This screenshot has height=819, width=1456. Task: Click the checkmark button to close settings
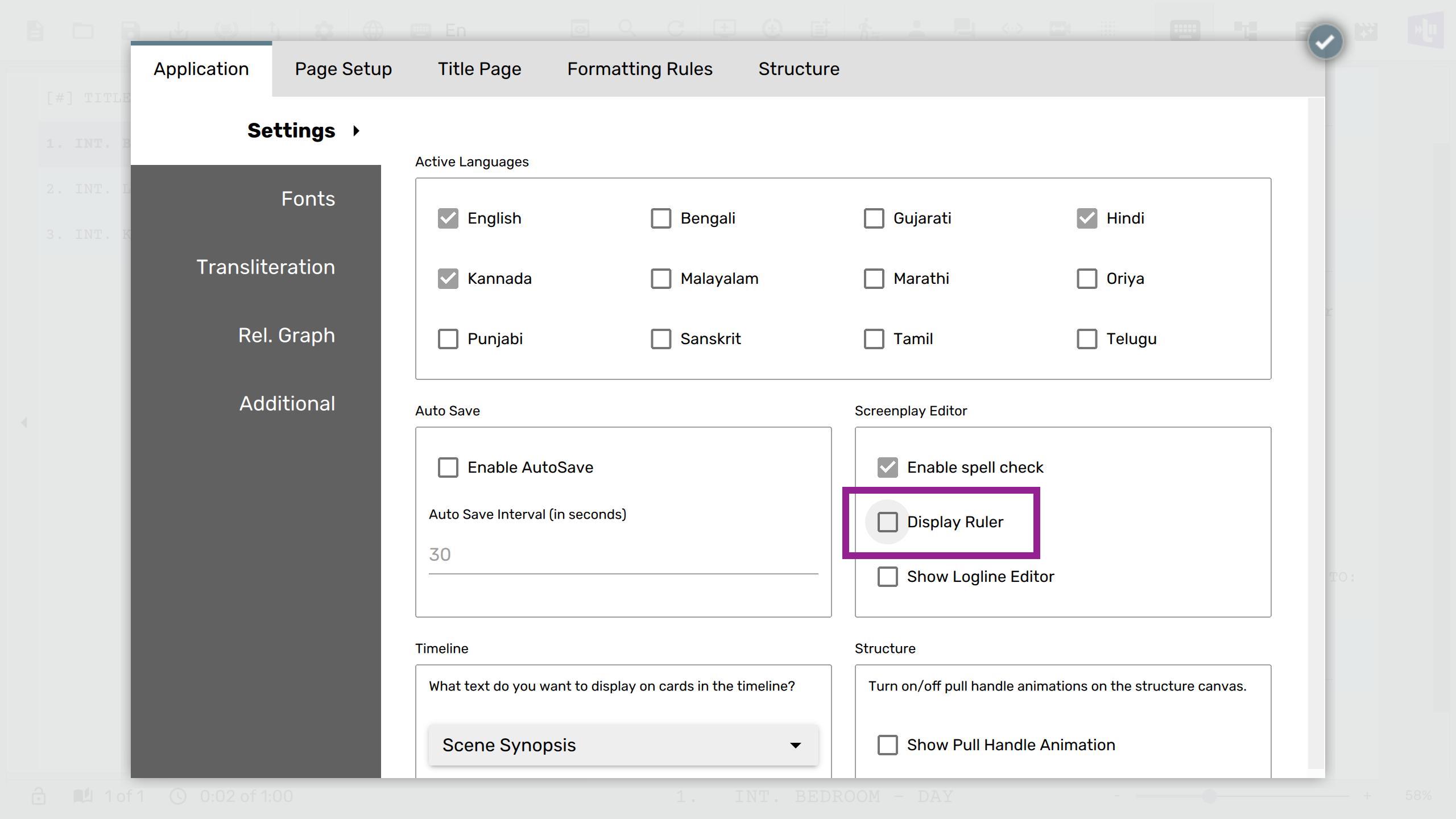click(x=1325, y=42)
